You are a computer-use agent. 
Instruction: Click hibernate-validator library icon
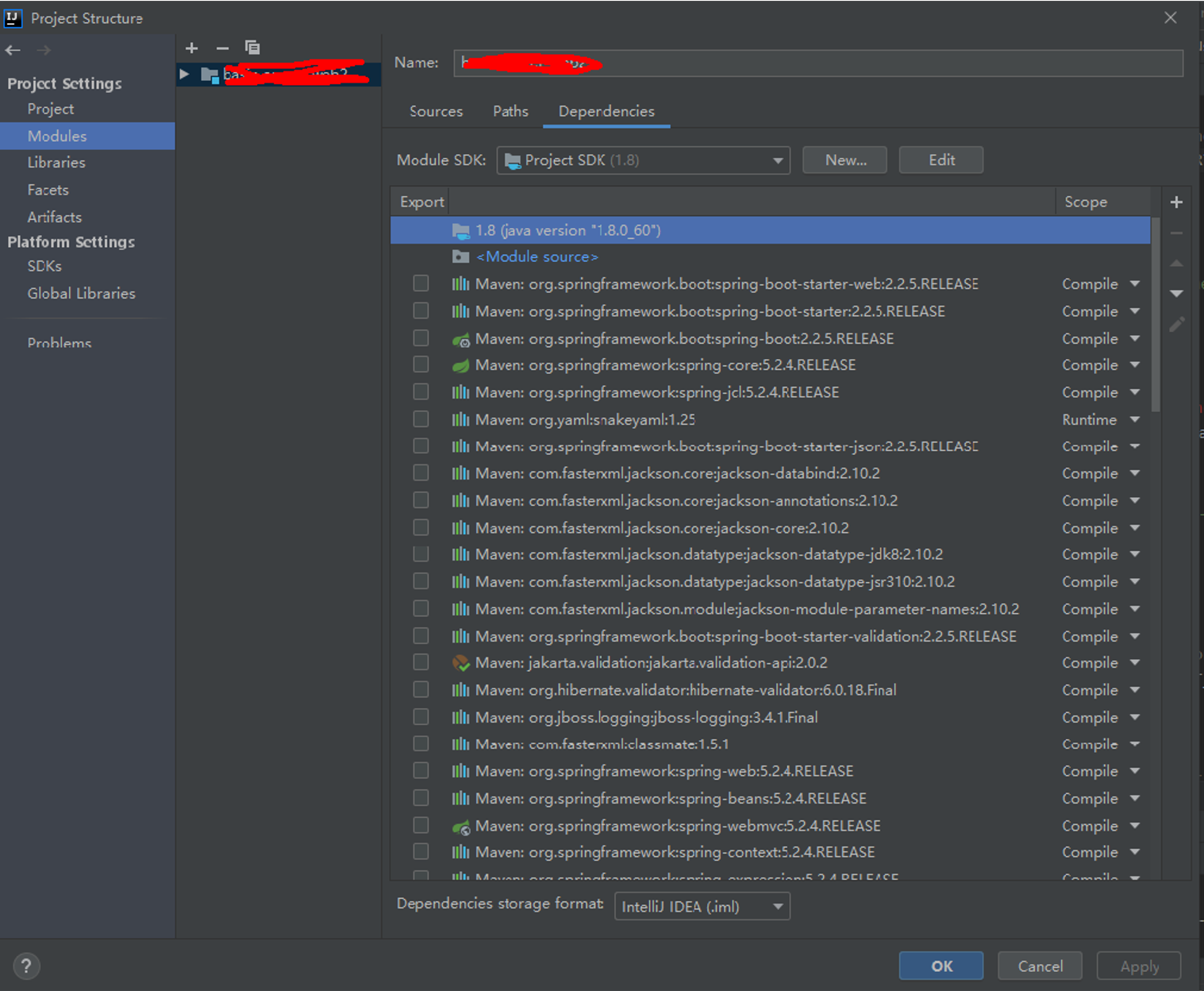[x=460, y=690]
